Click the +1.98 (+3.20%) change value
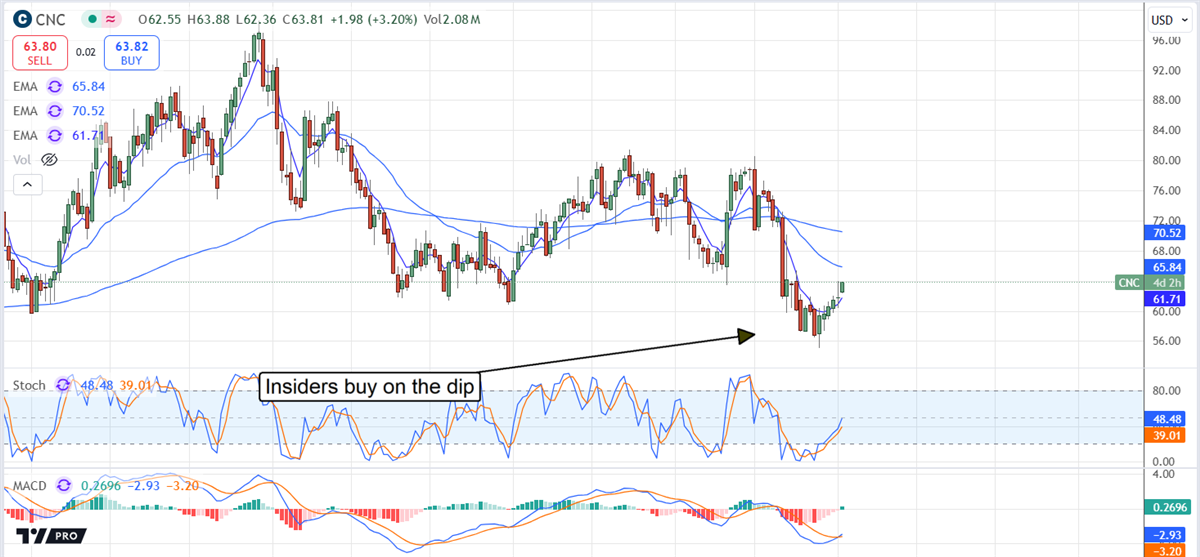Screen dimensions: 1200x557 [376, 18]
